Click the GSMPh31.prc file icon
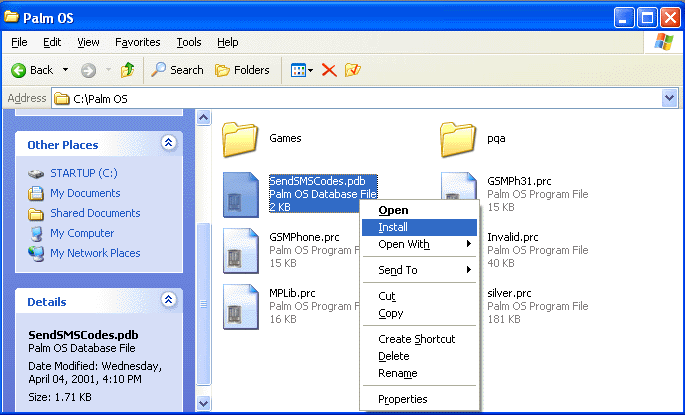Viewport: 685px width, 415px height. 459,186
